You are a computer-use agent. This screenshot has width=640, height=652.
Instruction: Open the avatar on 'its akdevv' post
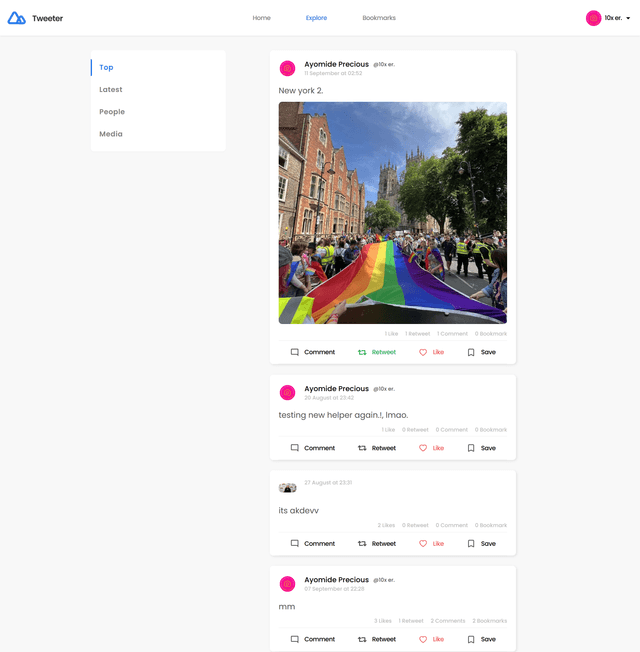287,488
